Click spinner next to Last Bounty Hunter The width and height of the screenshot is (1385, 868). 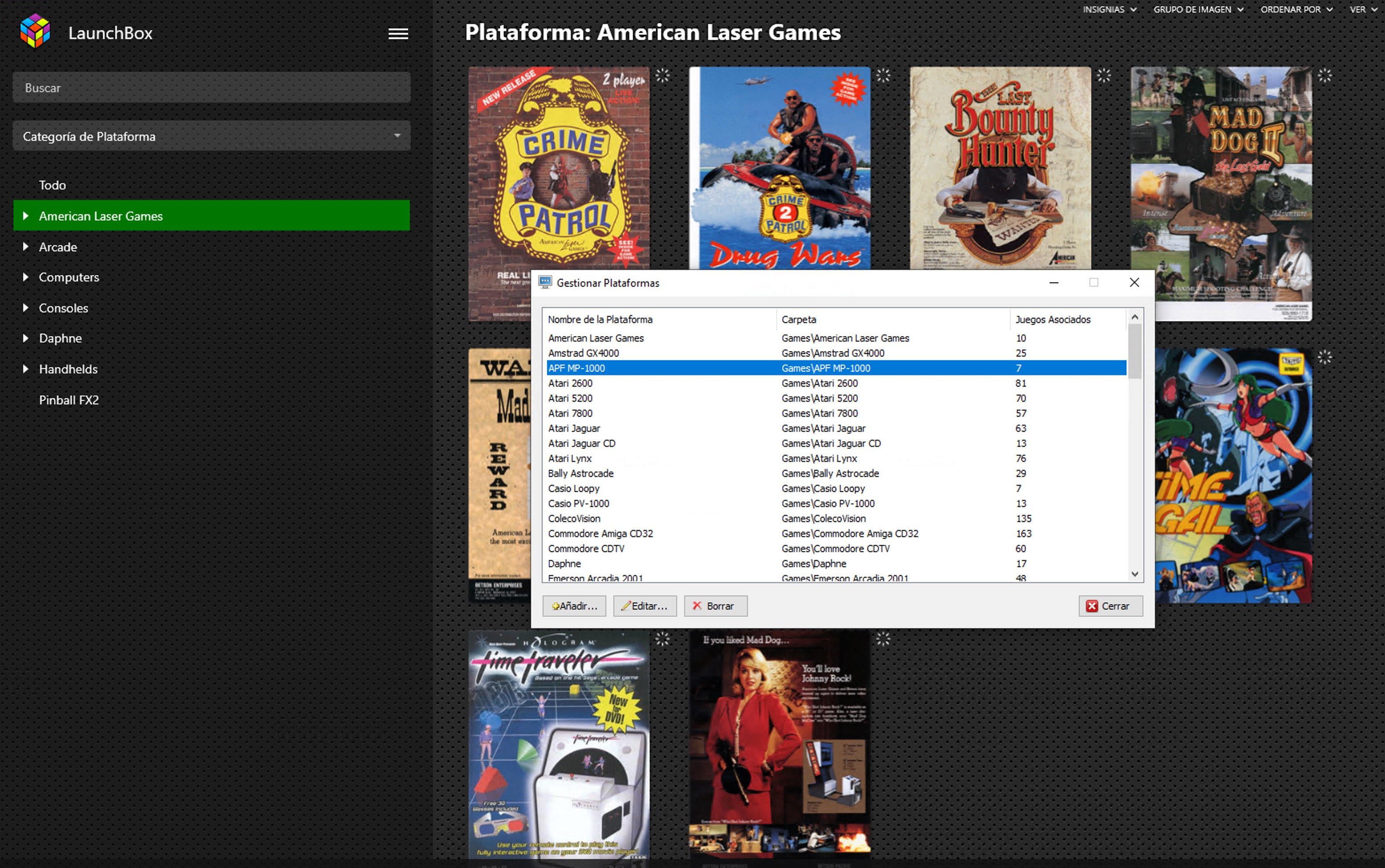1104,75
